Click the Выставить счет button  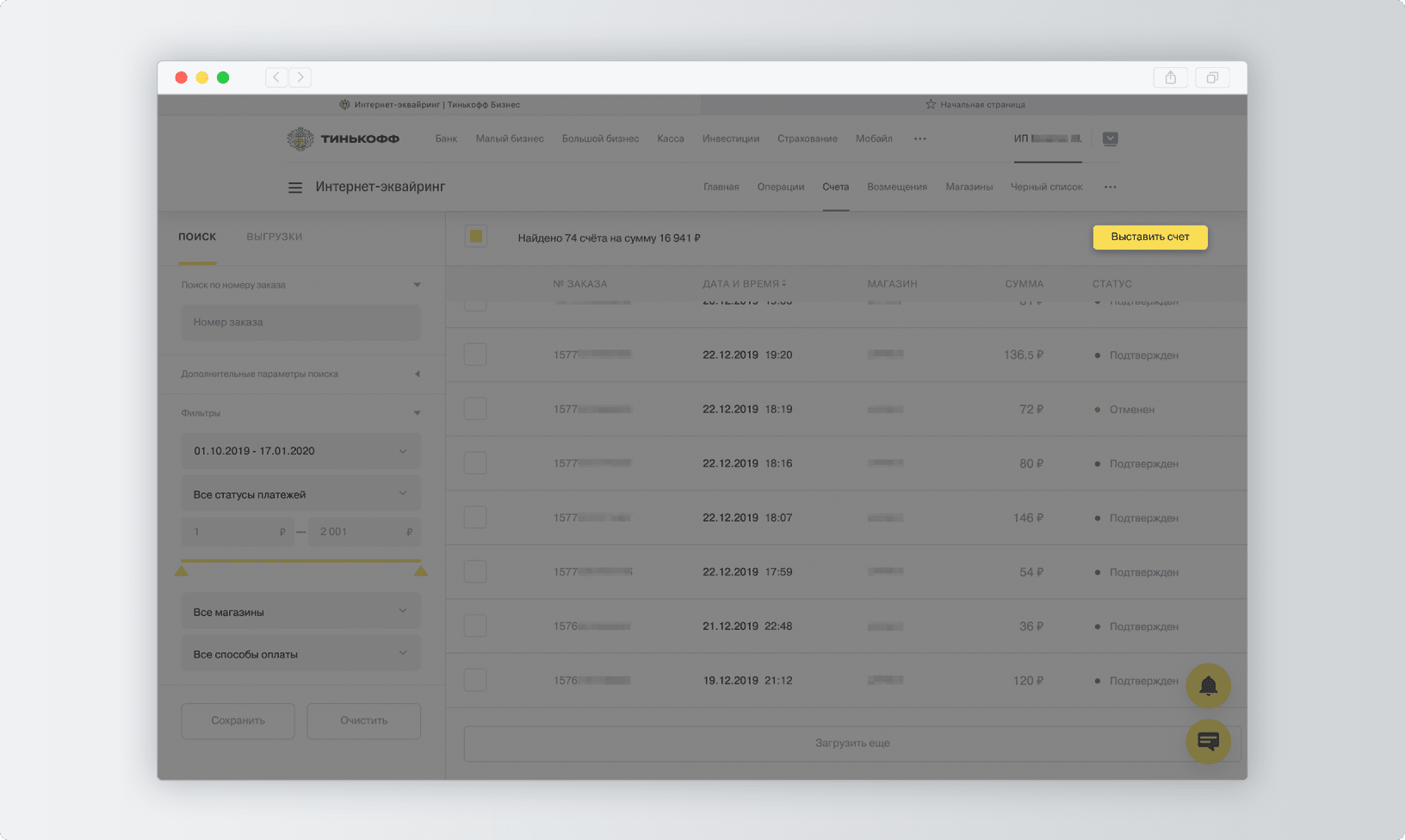[x=1150, y=237]
